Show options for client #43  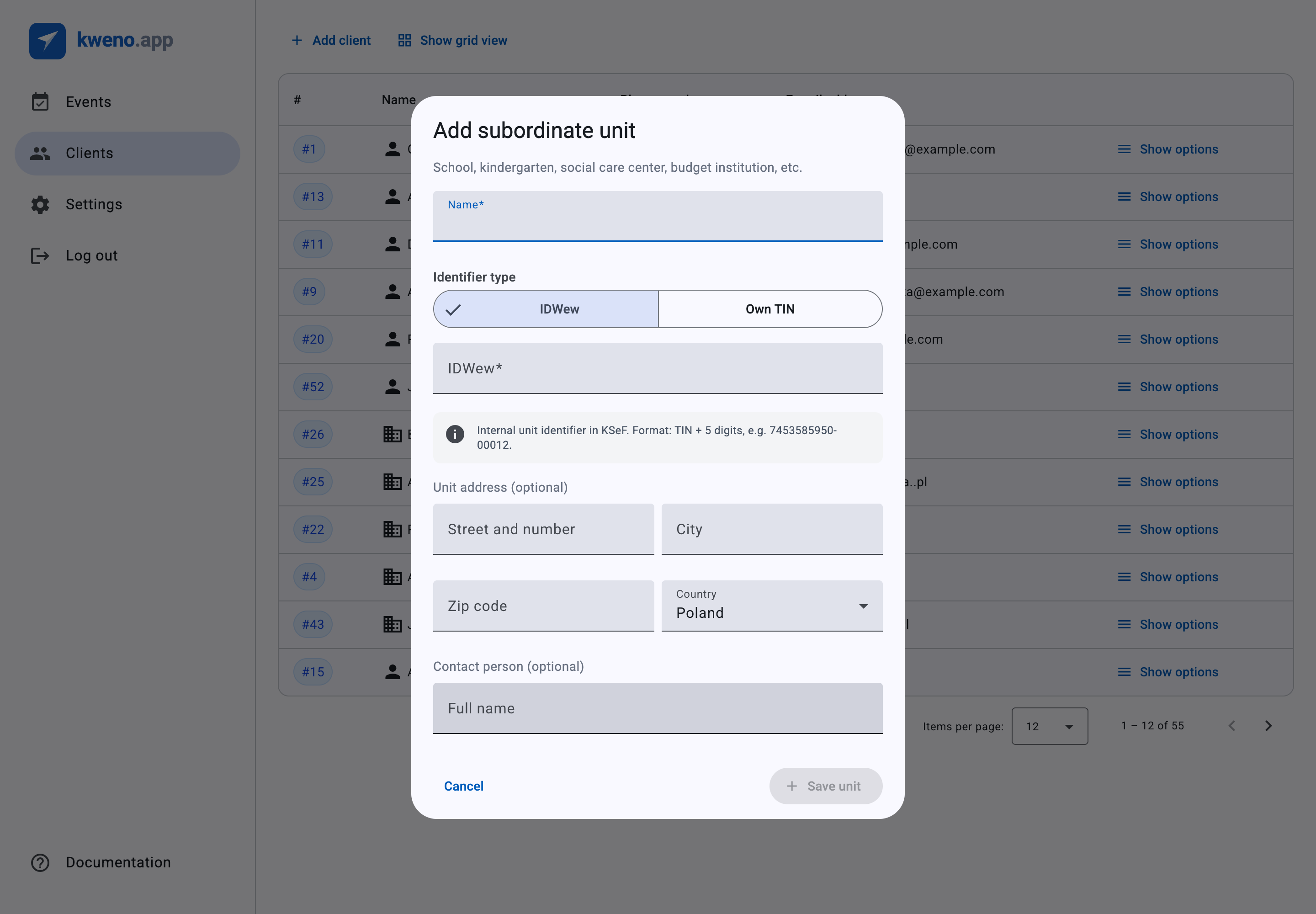click(1168, 624)
